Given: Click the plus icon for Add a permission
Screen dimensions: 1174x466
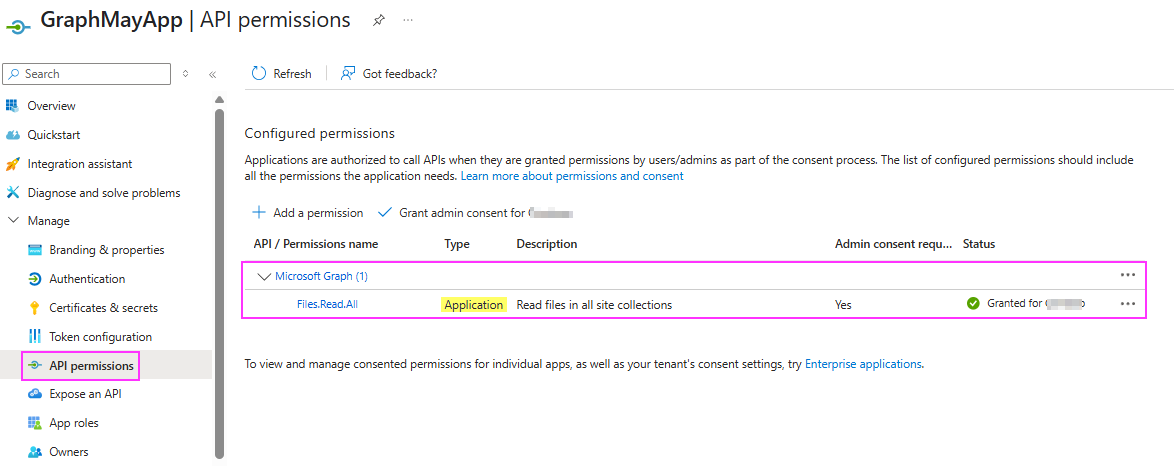Looking at the screenshot, I should (x=259, y=213).
